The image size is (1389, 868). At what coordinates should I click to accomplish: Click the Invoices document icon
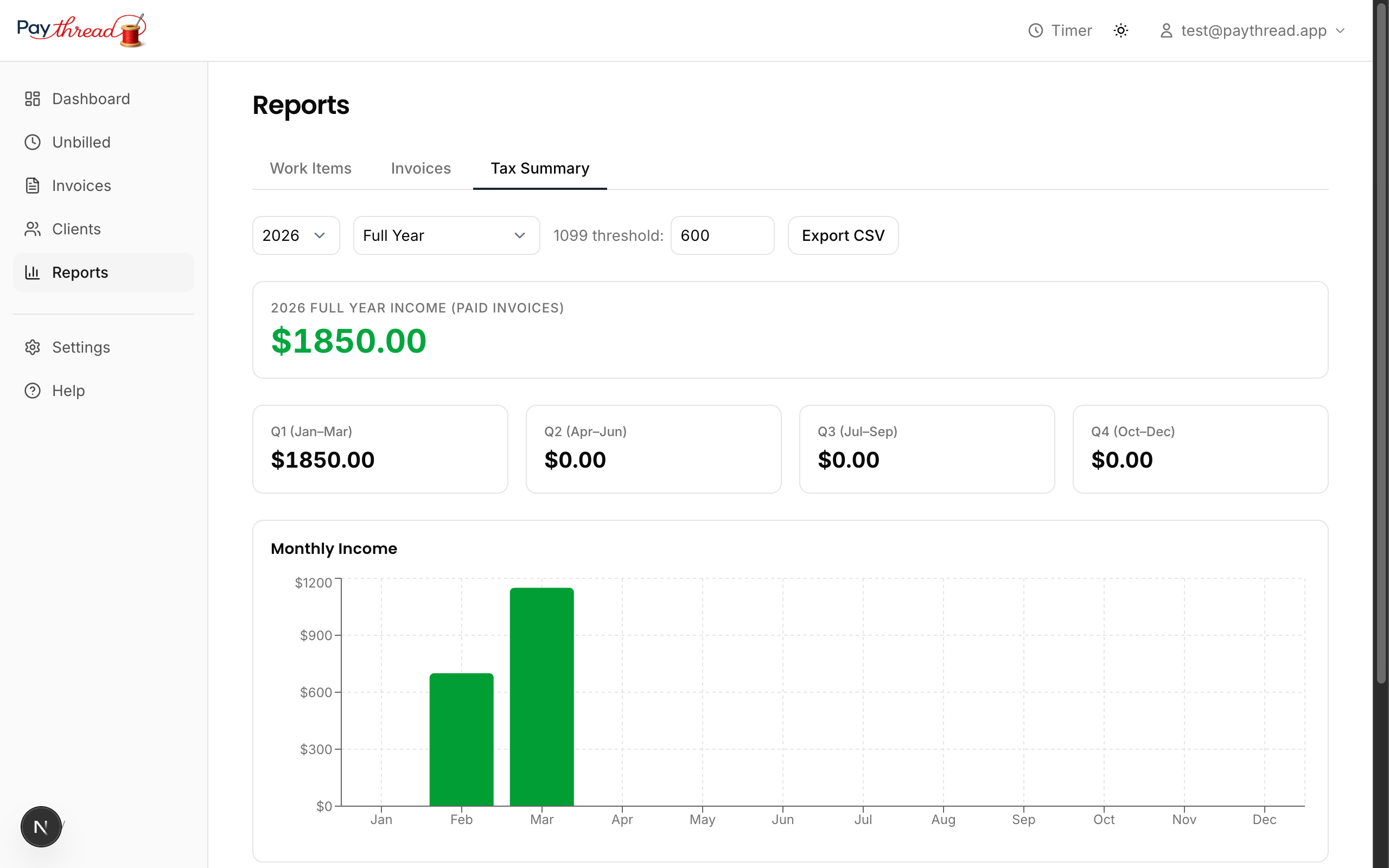click(33, 186)
